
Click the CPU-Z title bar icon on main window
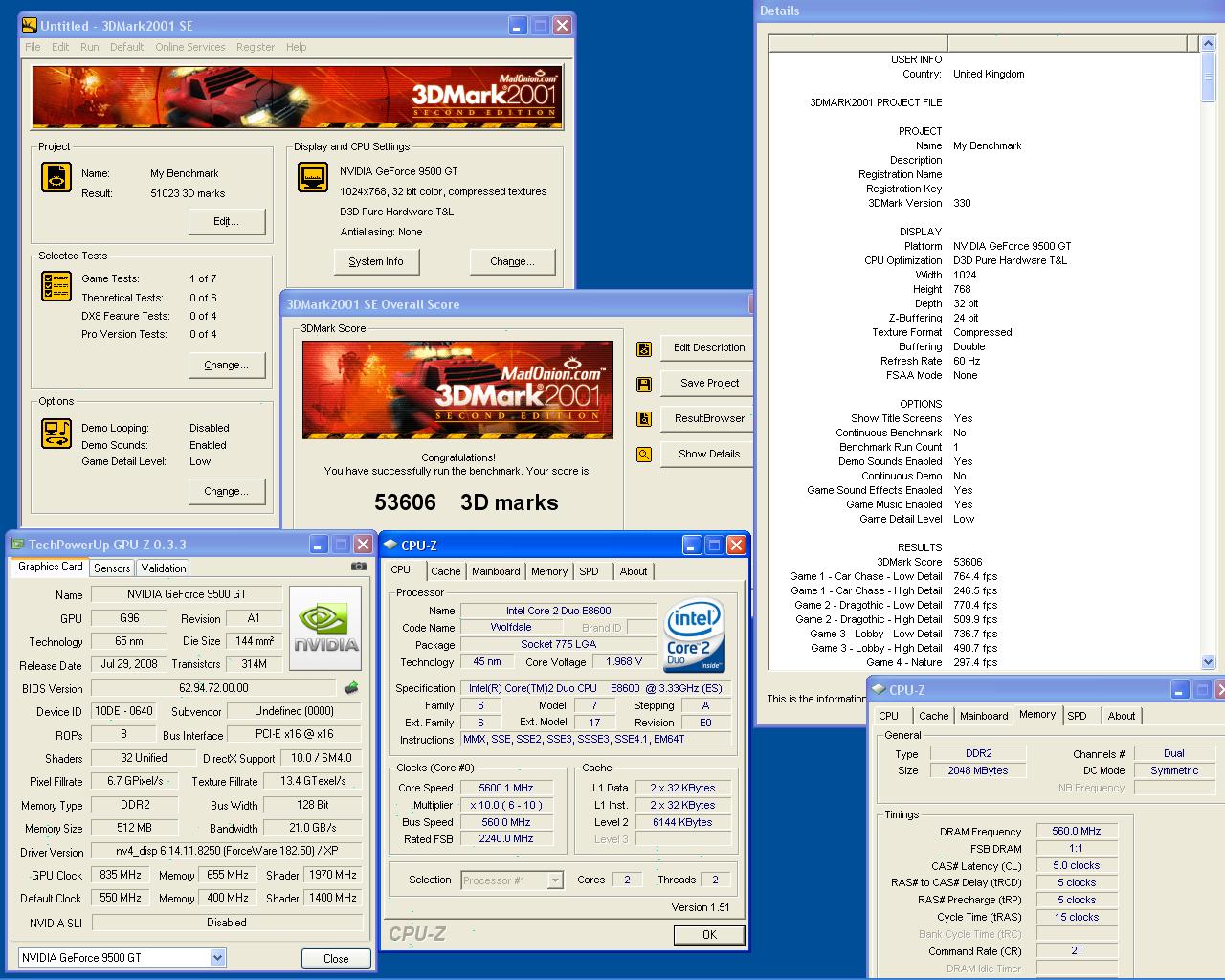[x=390, y=546]
